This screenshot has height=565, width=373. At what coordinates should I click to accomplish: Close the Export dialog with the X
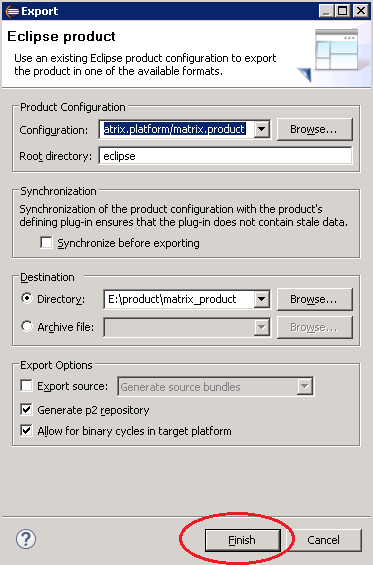pos(360,11)
